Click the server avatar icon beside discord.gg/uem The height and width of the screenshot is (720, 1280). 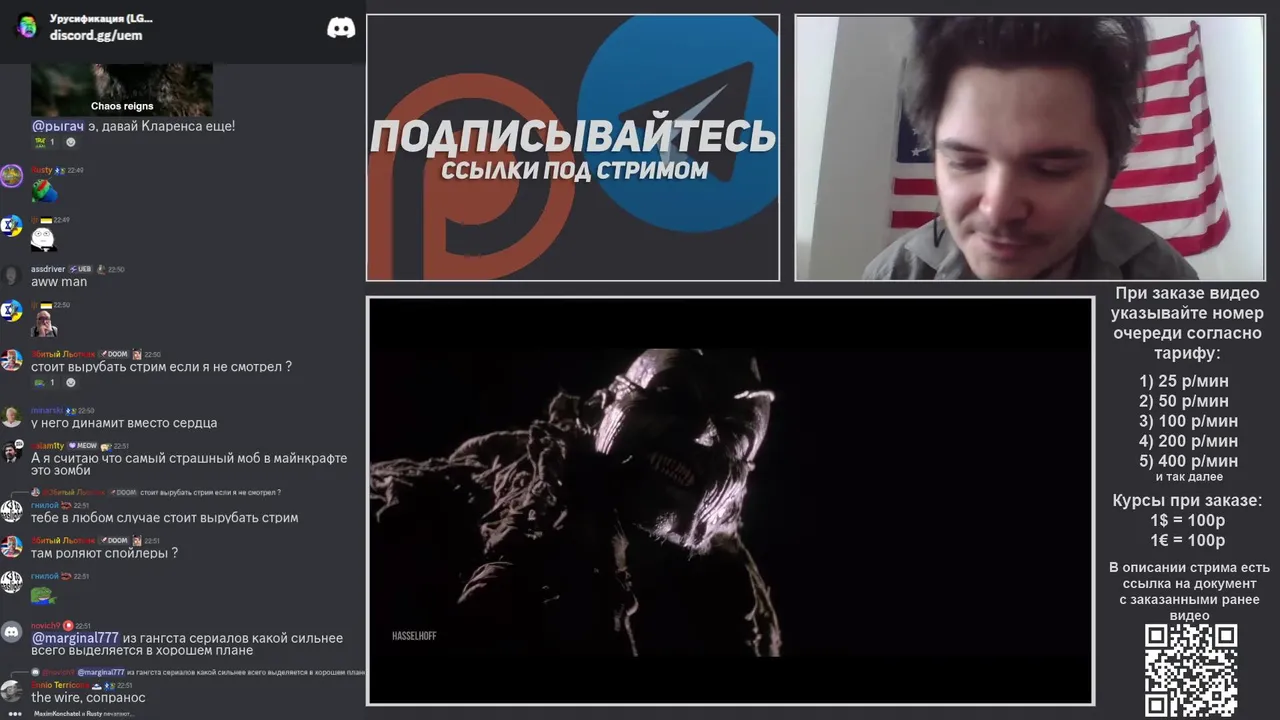point(27,27)
